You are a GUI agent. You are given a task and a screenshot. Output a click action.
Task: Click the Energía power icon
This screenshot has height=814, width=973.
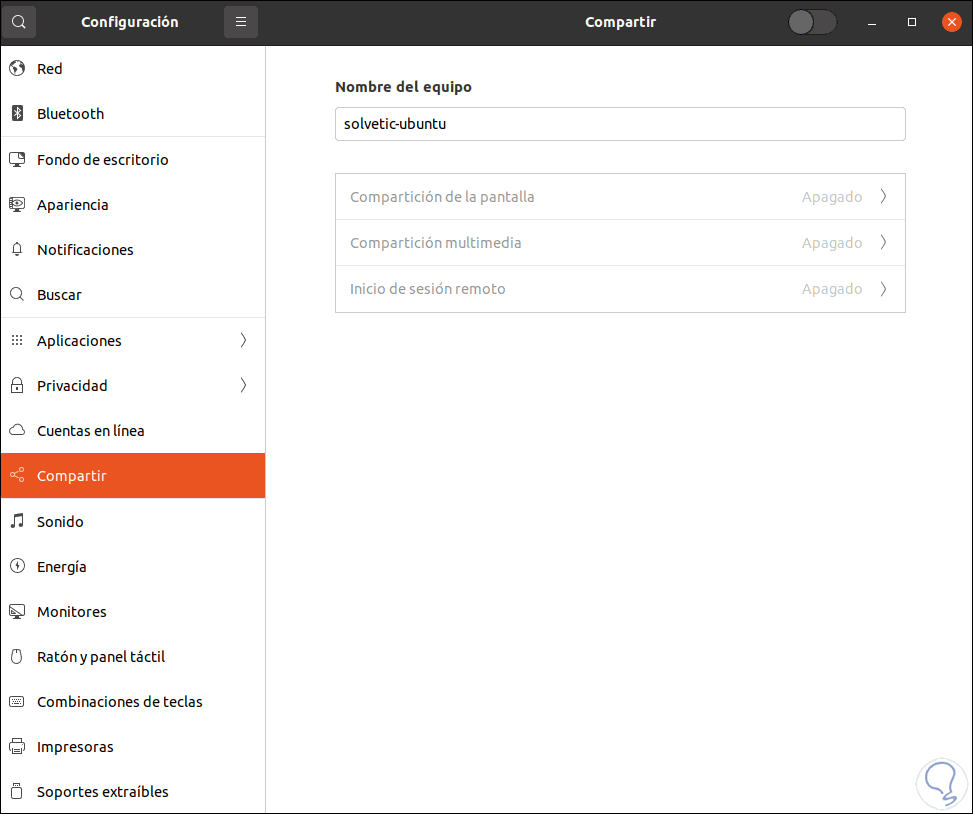click(17, 567)
